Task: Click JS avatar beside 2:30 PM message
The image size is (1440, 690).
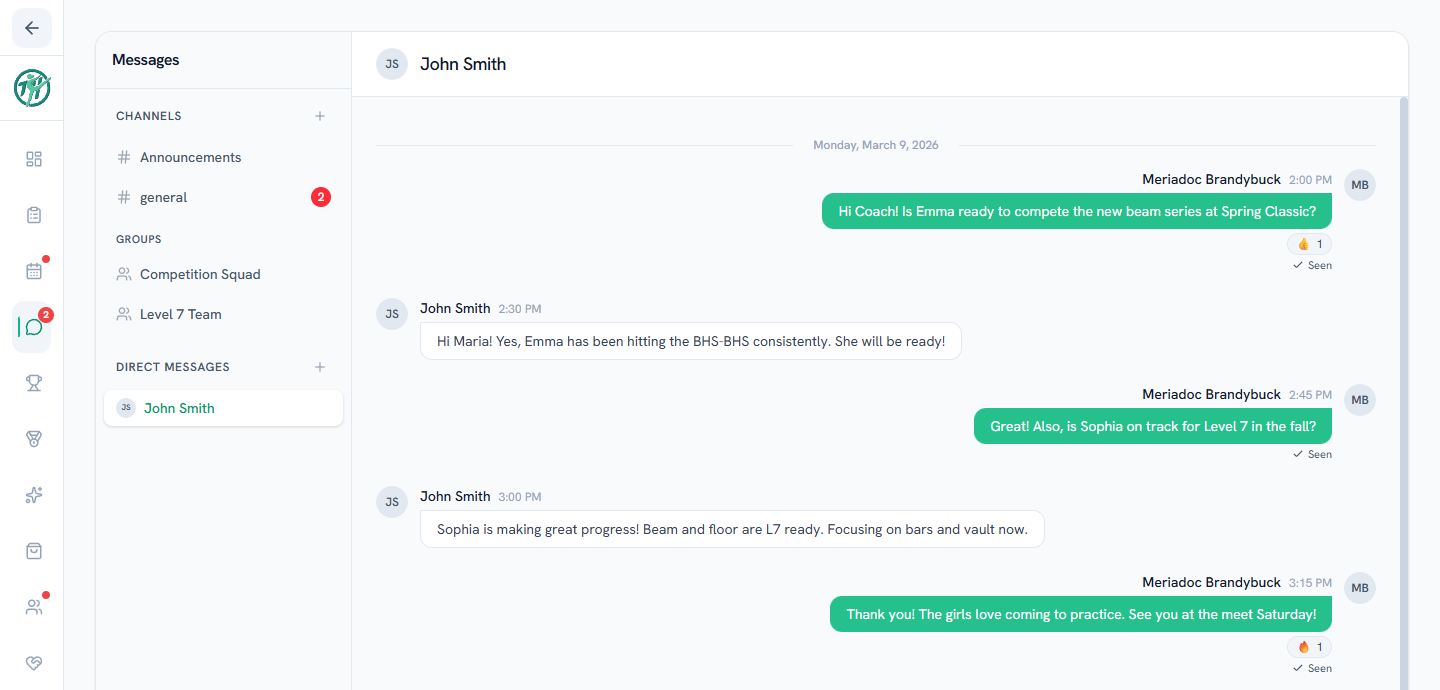Action: 392,313
